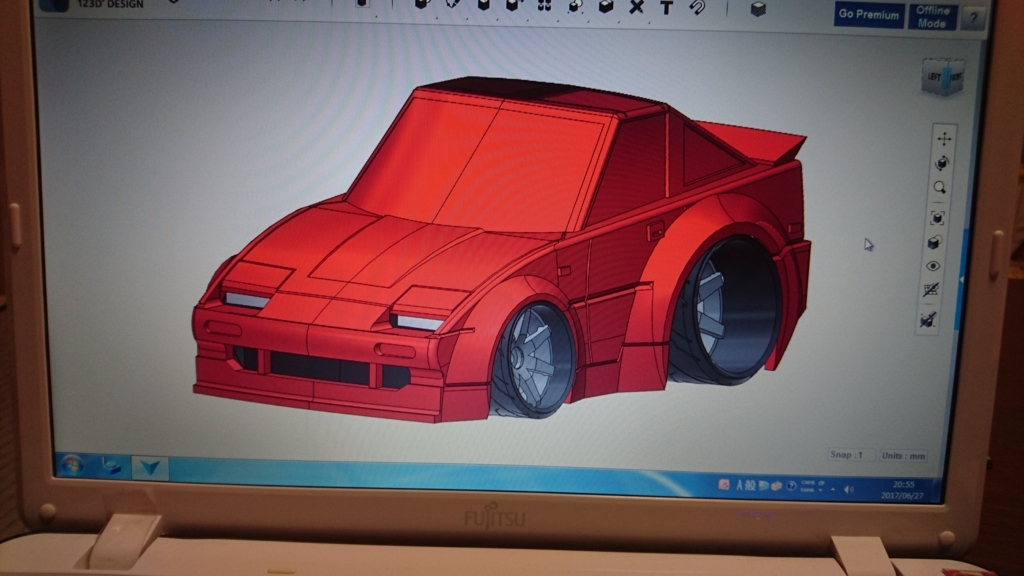Open materials and outlines display options

coord(934,242)
